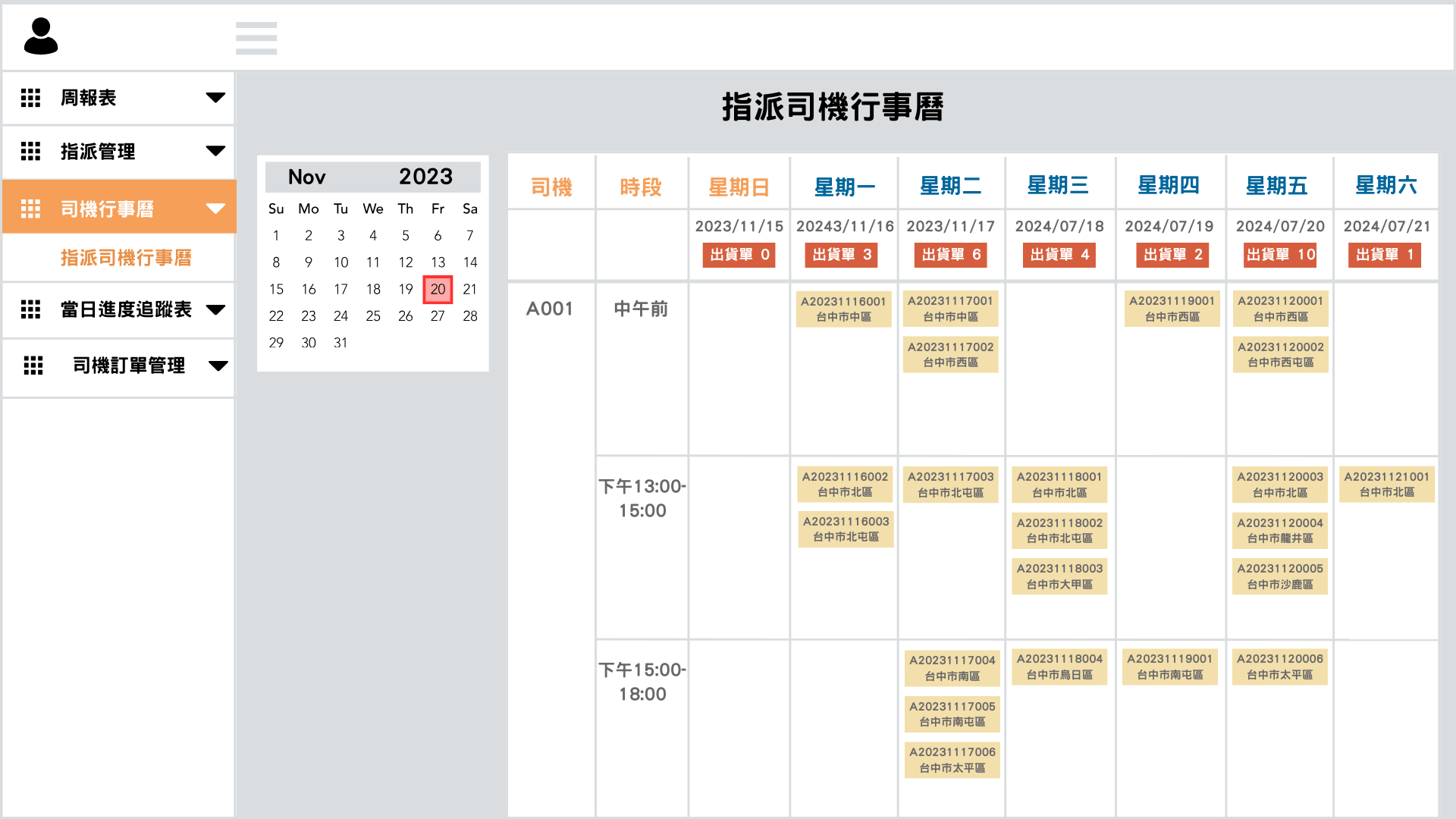Image resolution: width=1456 pixels, height=819 pixels.
Task: Open order card A20231120001 台中市西區
Action: tap(1281, 309)
